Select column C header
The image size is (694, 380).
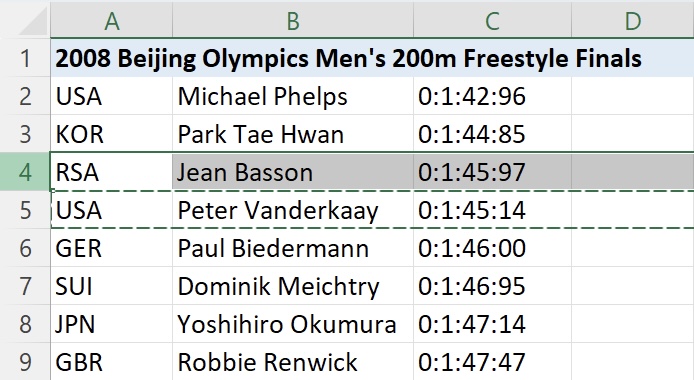pos(492,19)
